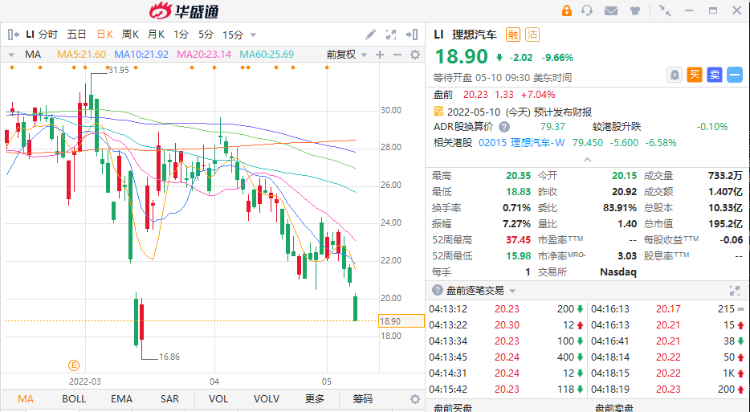750x412 pixels.
Task: Open bottom indicator bar settings gear
Action: 415,399
